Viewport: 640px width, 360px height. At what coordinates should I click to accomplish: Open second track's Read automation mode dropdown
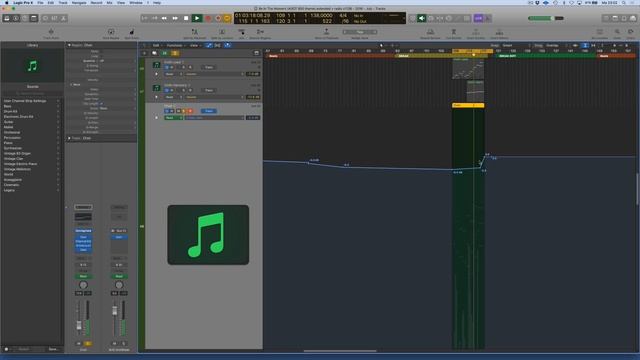click(173, 97)
